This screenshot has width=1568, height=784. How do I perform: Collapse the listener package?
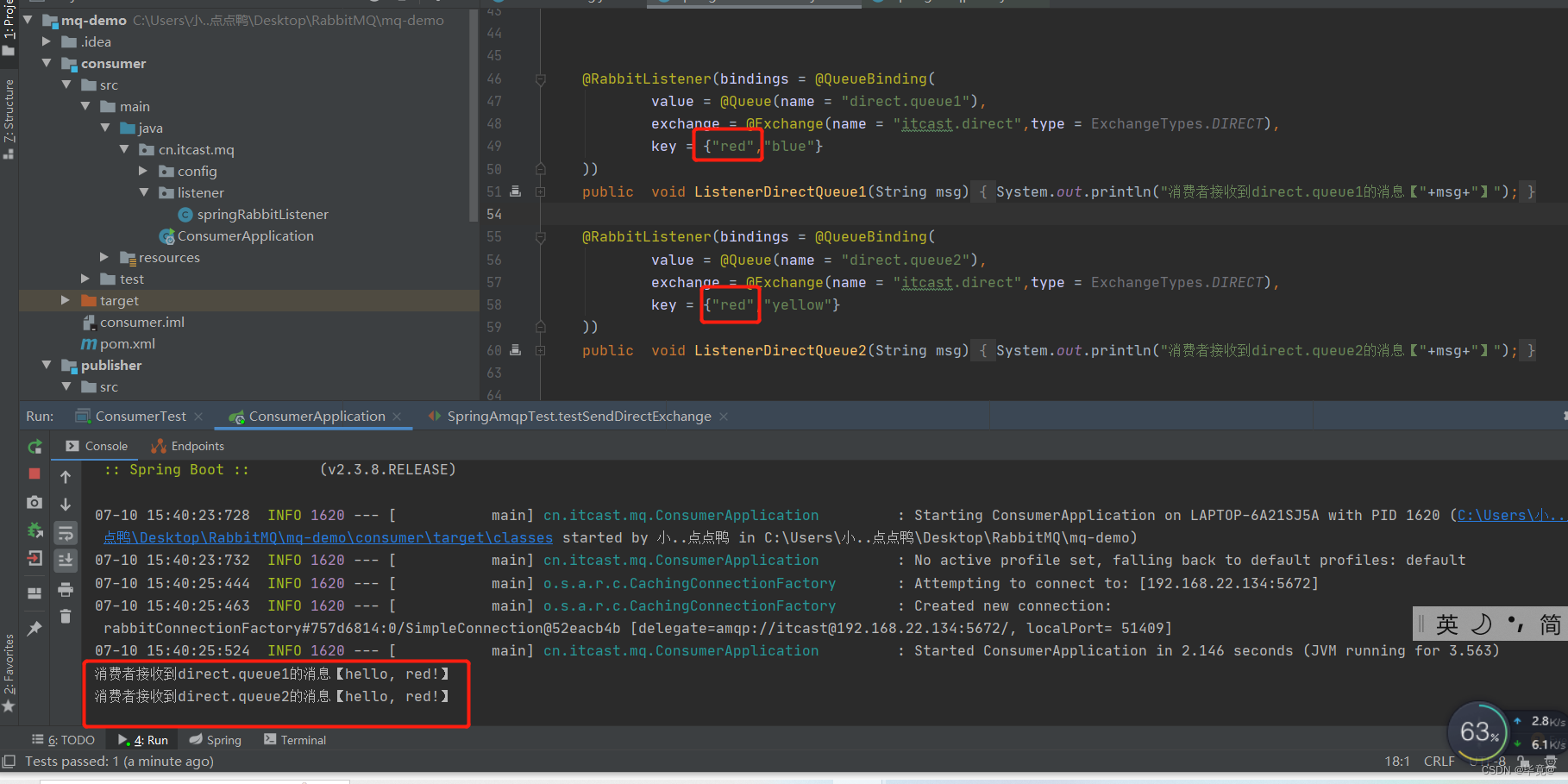(143, 192)
